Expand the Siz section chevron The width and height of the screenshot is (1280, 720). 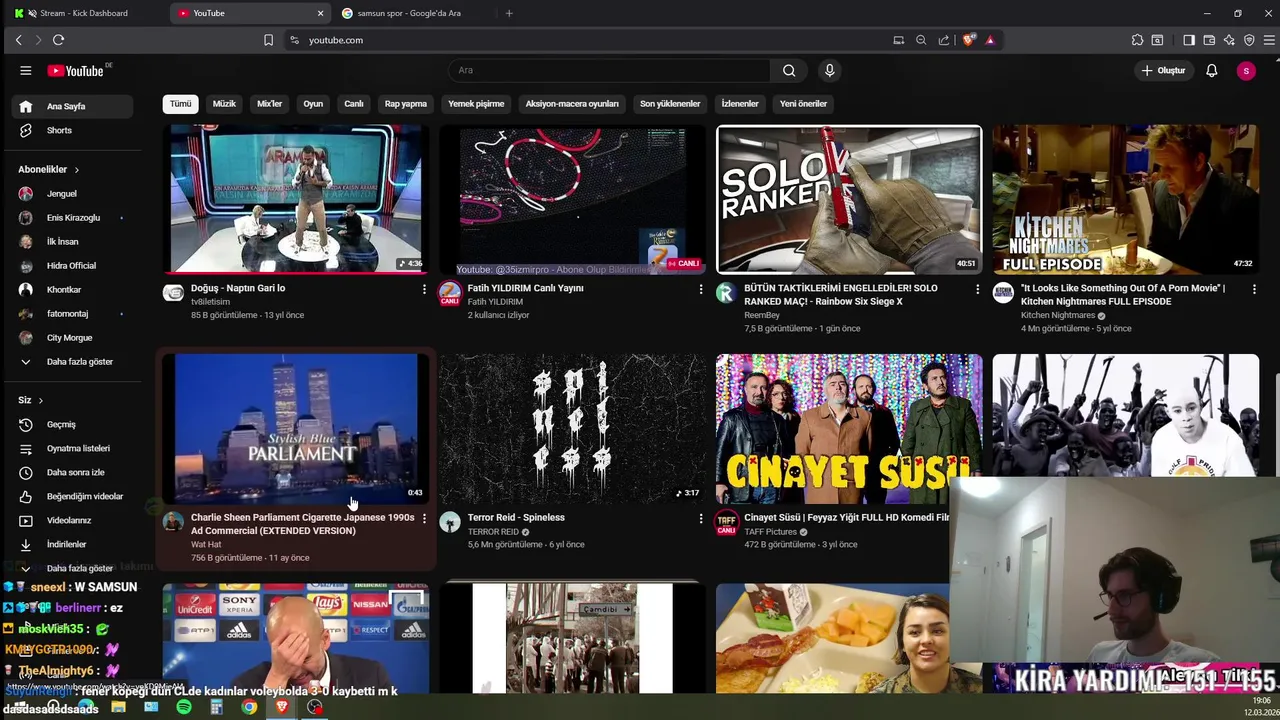40,400
